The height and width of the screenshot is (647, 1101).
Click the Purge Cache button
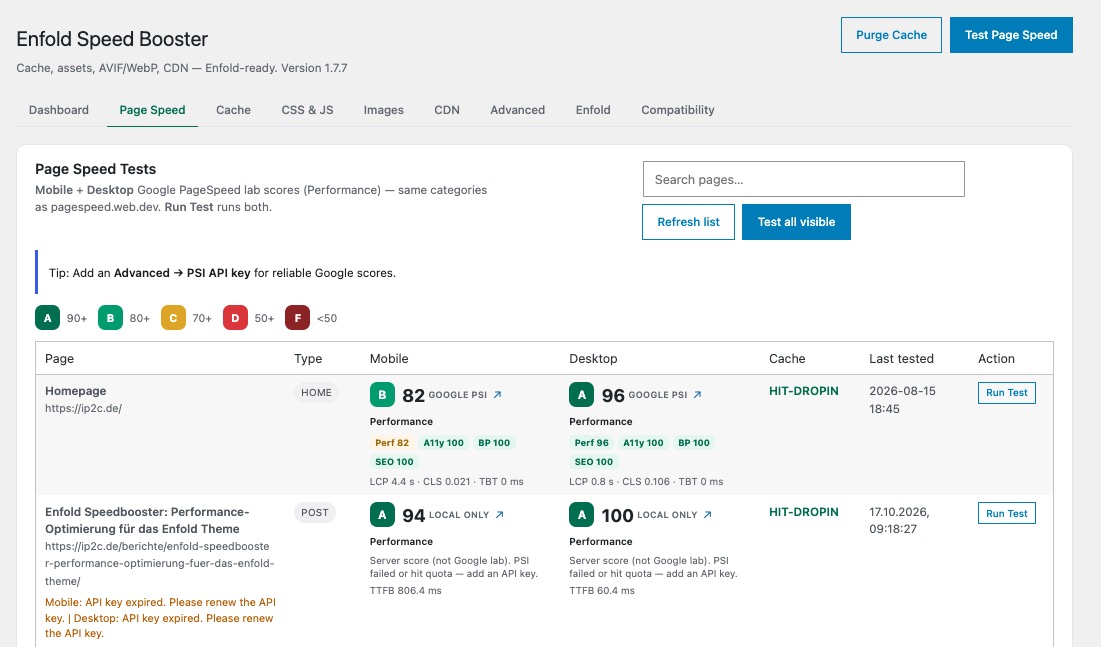891,35
